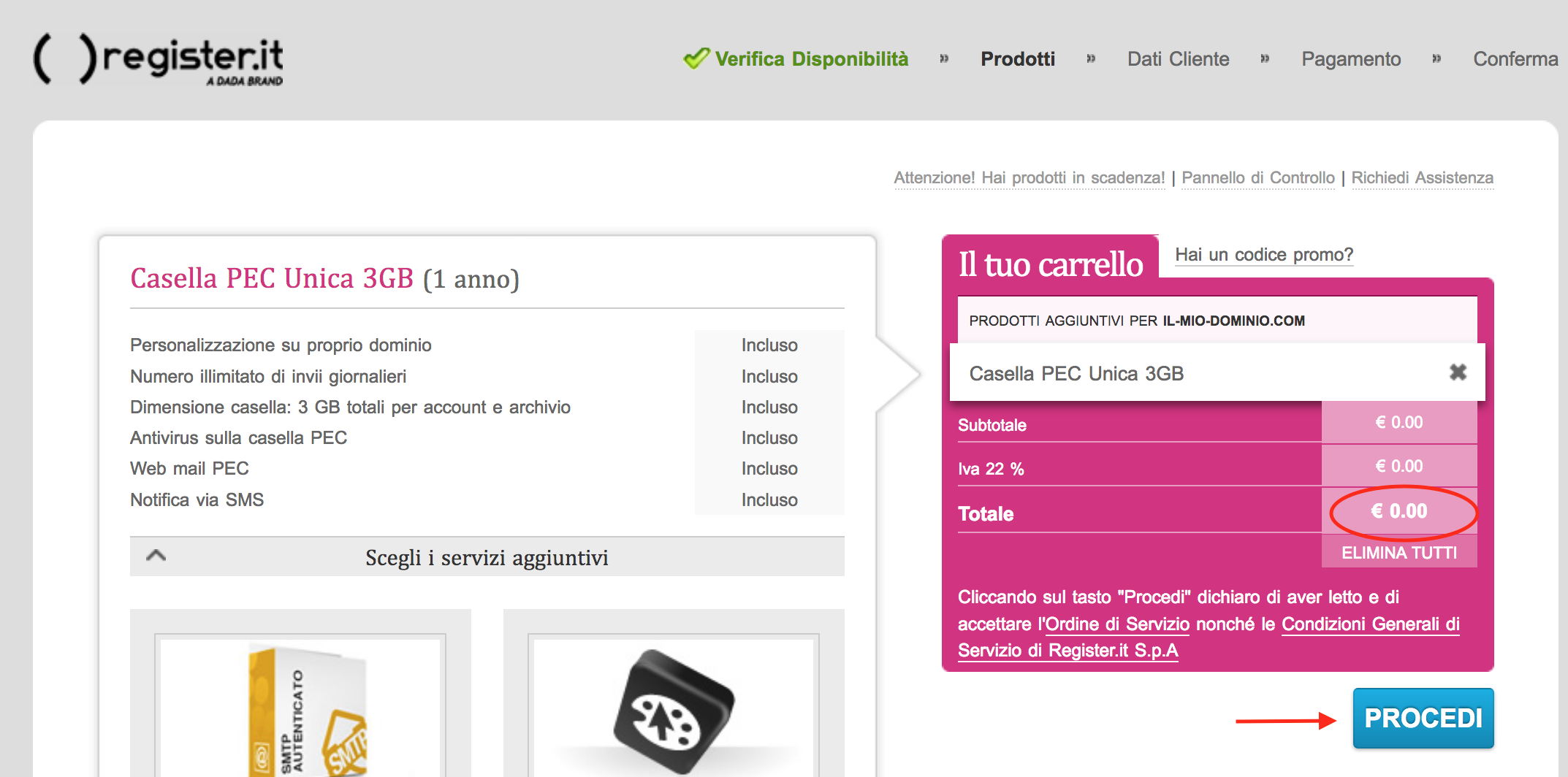Image resolution: width=1568 pixels, height=777 pixels.
Task: Open the expiring products warning link
Action: (1030, 178)
